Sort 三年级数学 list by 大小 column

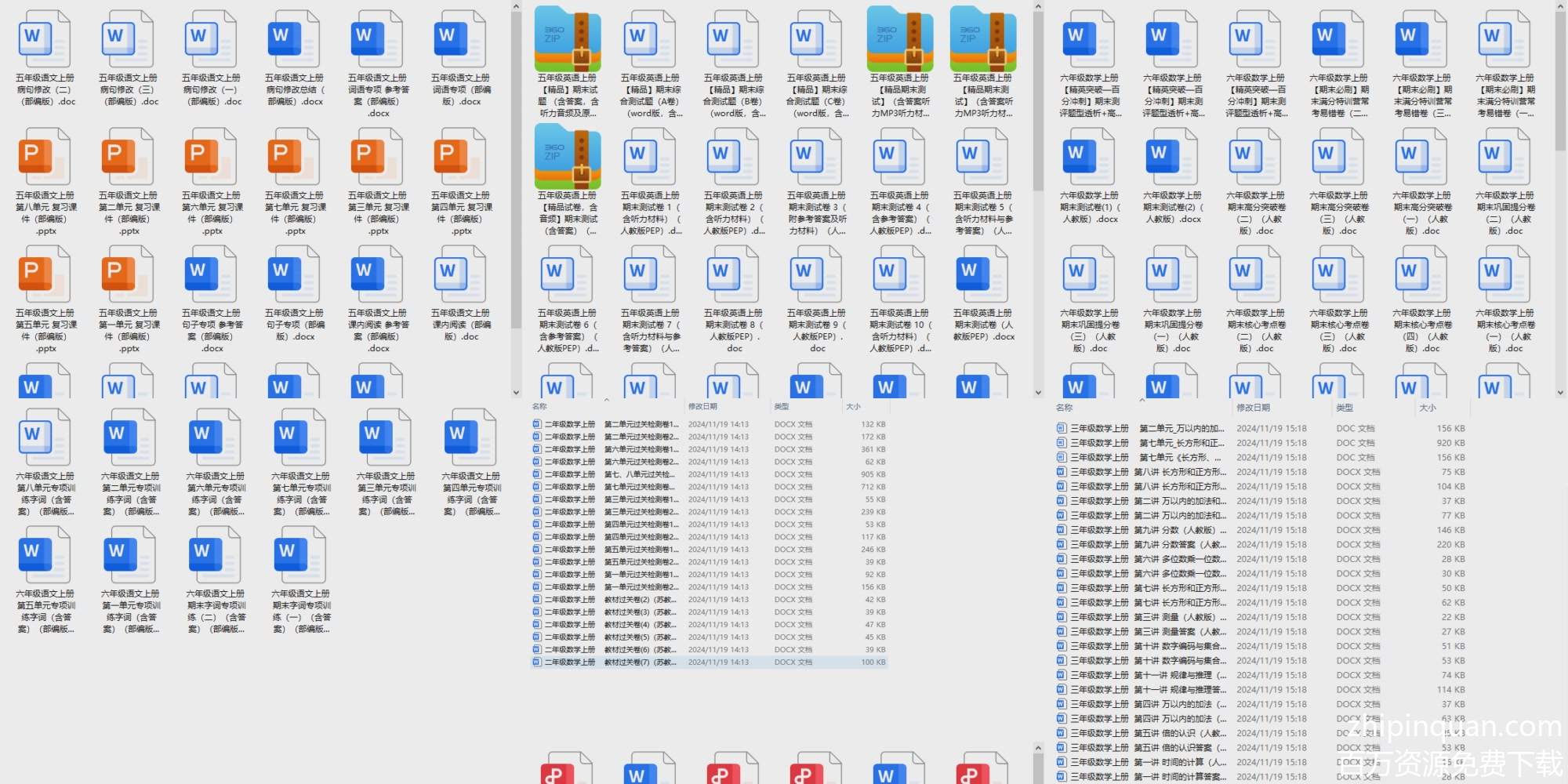tap(1428, 408)
